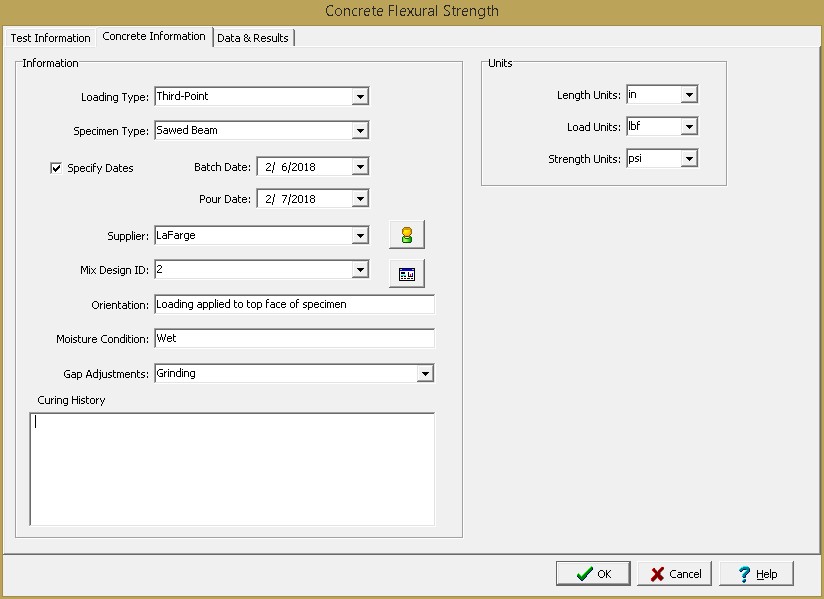Click the mix design details icon button
Screen dimensions: 824x599
point(406,273)
